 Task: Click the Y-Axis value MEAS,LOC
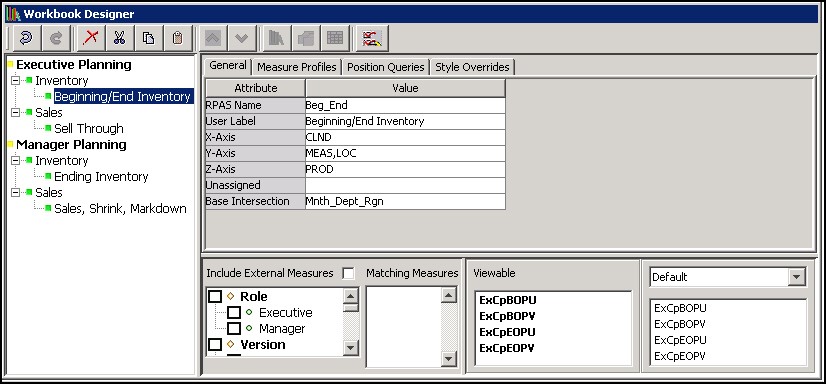tap(405, 153)
